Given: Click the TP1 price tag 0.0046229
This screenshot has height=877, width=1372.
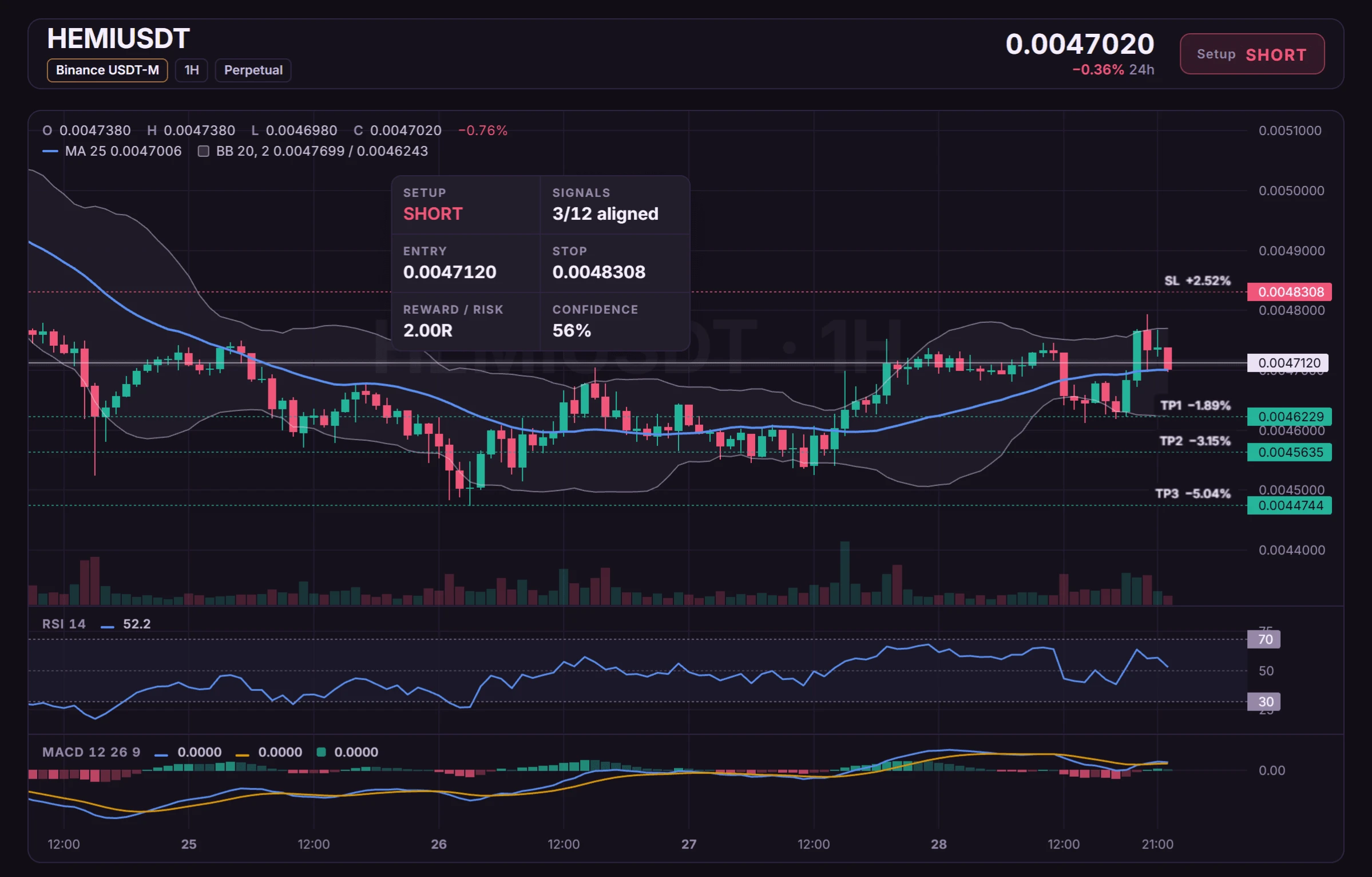Looking at the screenshot, I should click(1290, 417).
